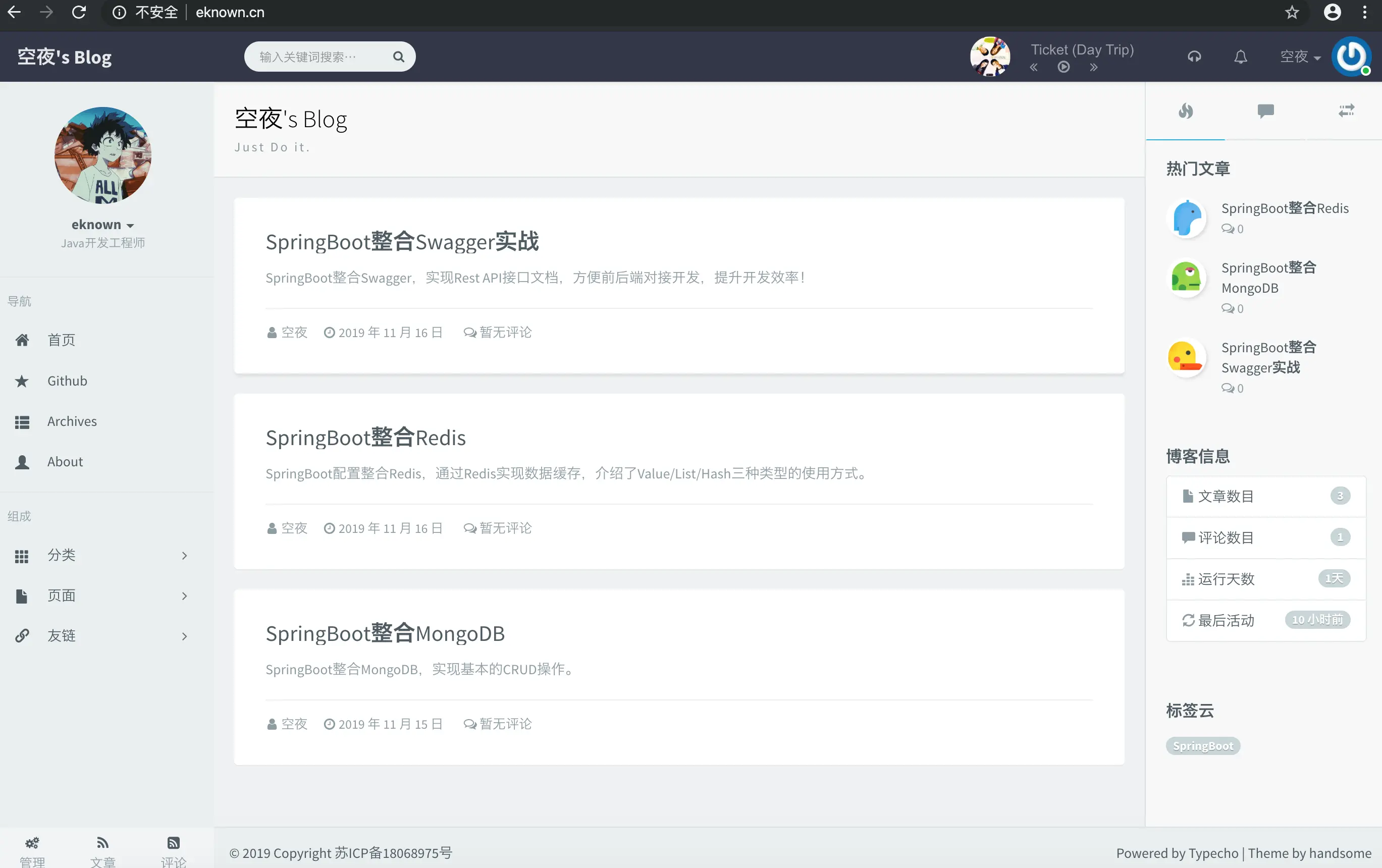Open the recent comments speech-bubble panel icon
This screenshot has height=868, width=1382.
[1265, 112]
